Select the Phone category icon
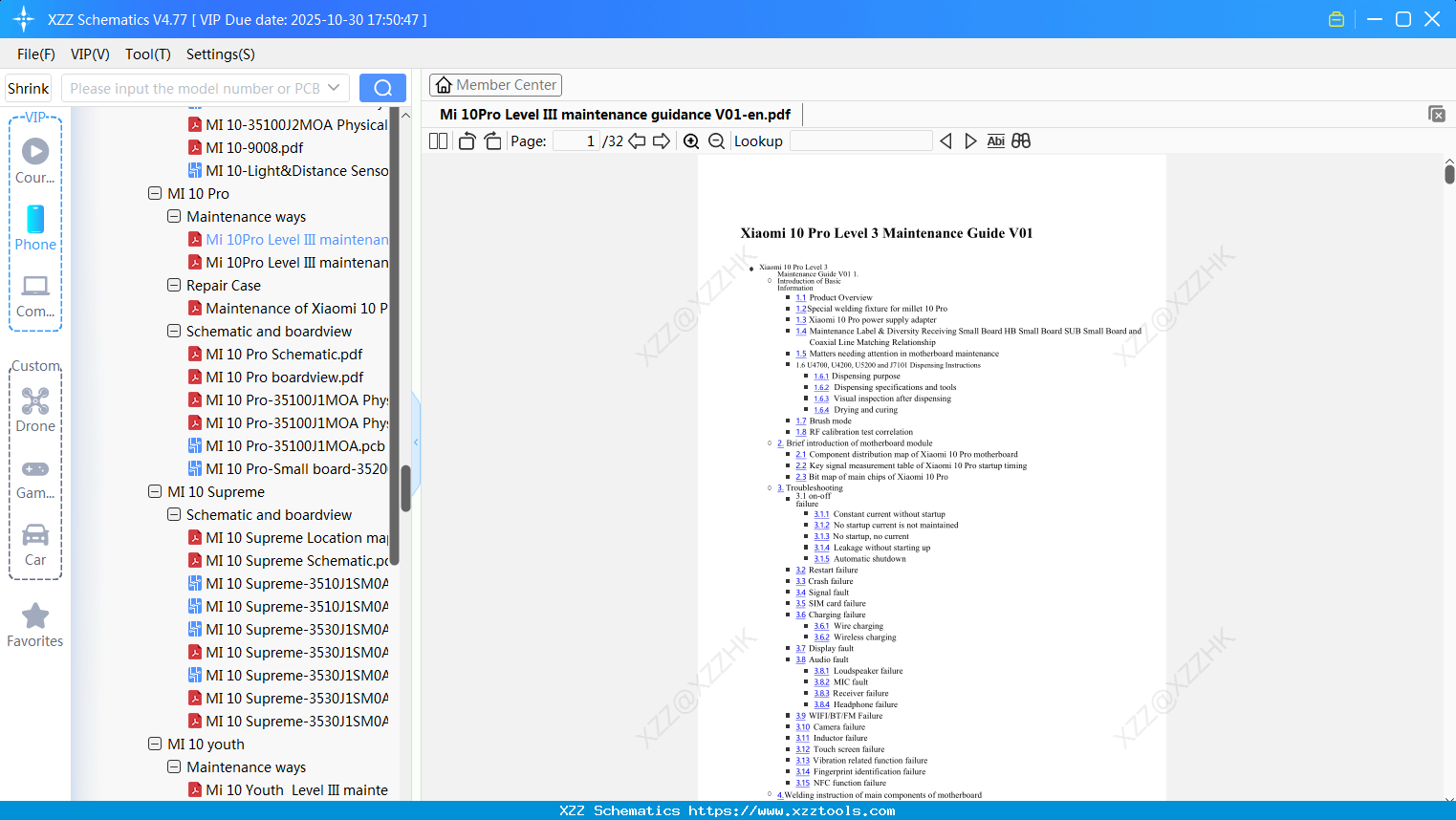1456x820 pixels. (x=35, y=228)
